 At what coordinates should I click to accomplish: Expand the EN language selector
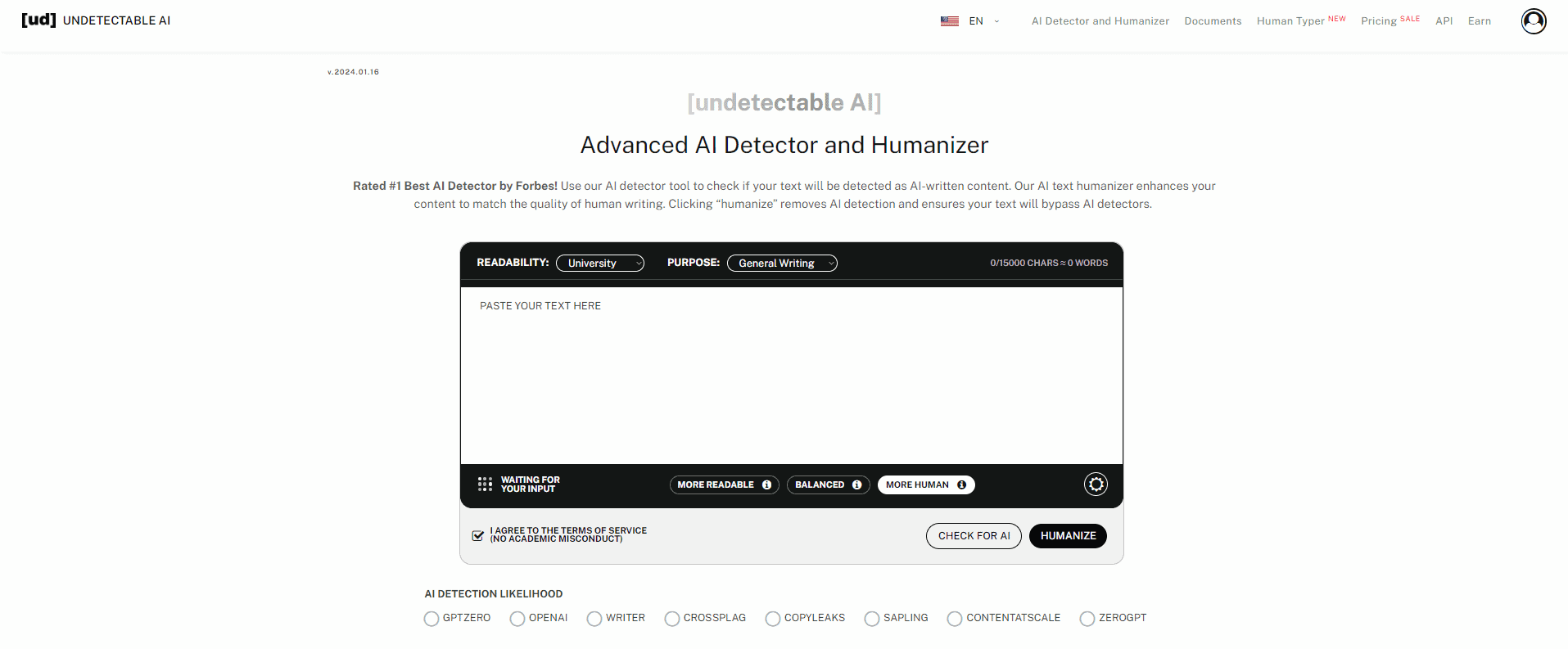click(x=983, y=21)
